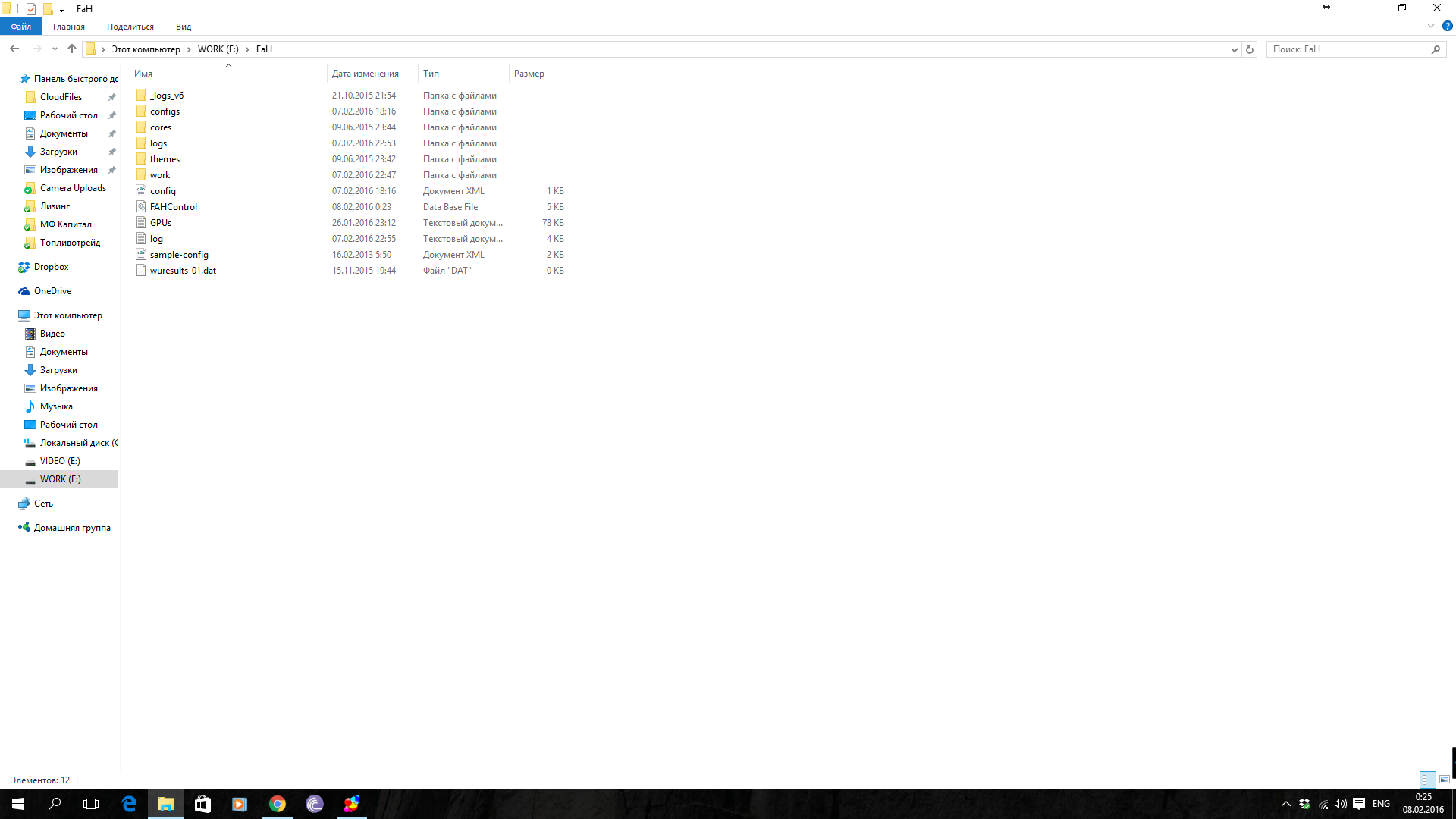Click the Поиск: FaH search field

click(x=1348, y=49)
